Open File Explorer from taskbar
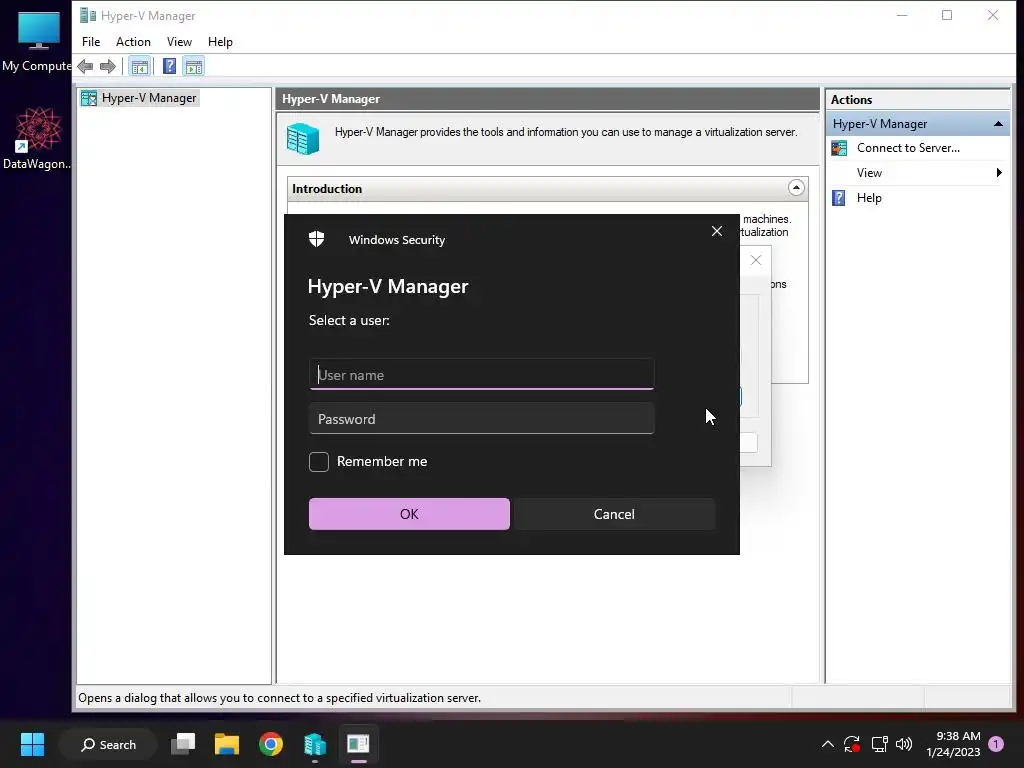 [x=227, y=744]
